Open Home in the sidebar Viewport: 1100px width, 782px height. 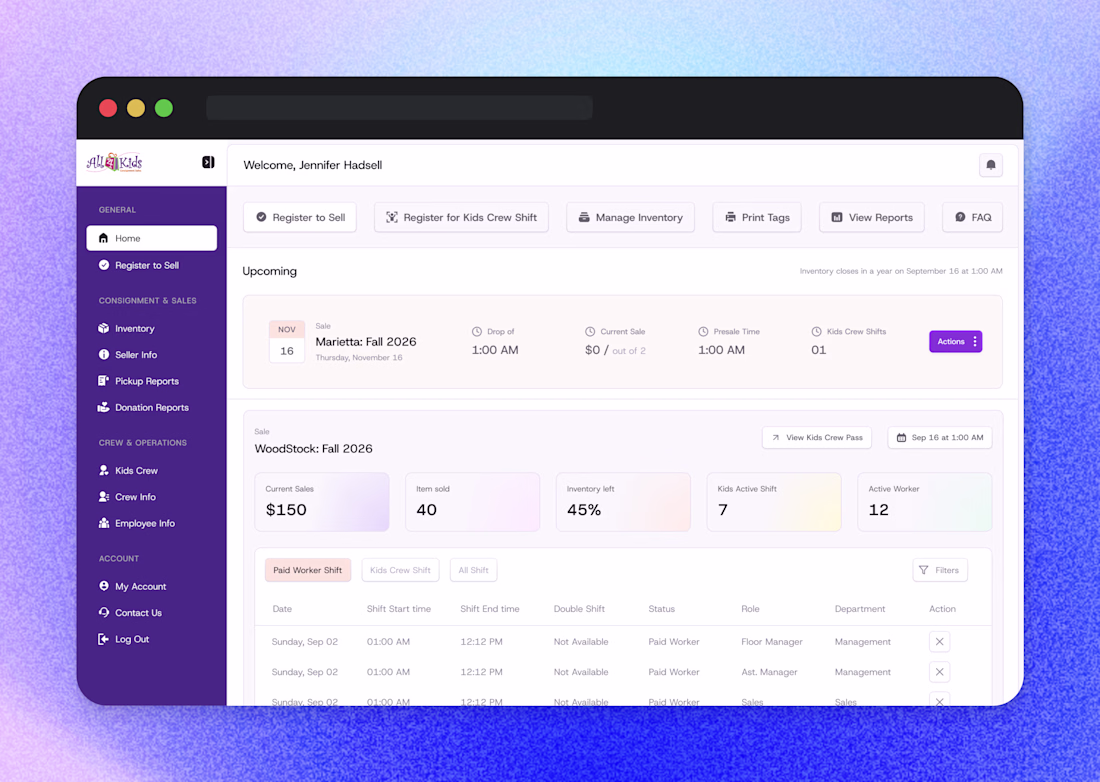pos(152,238)
